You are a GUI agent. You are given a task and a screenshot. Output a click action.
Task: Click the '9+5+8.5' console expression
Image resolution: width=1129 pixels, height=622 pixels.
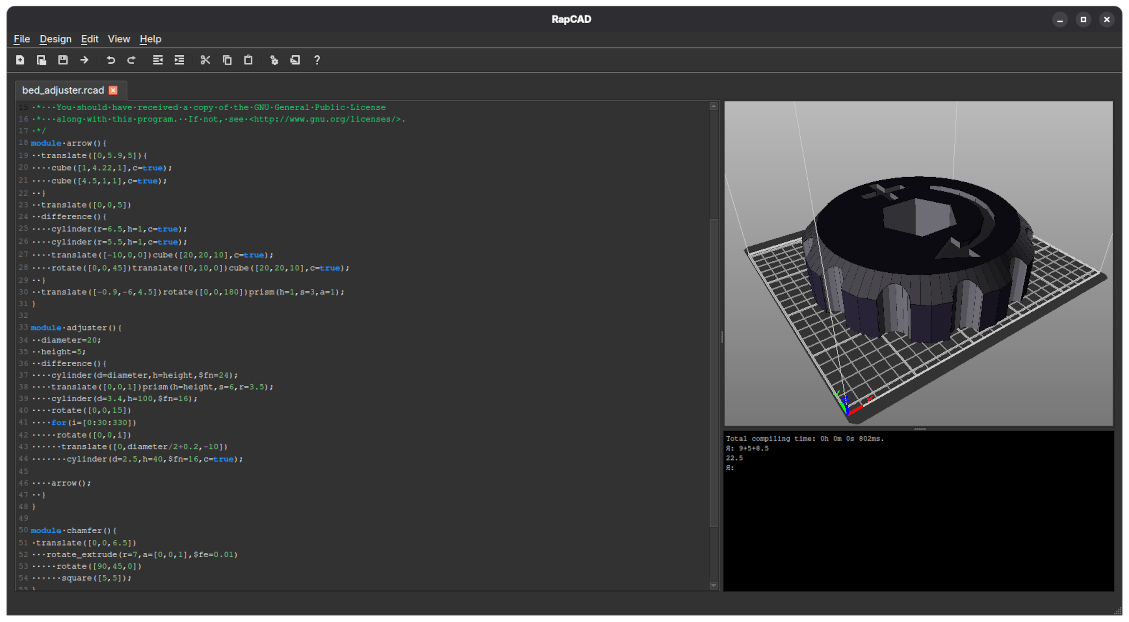754,449
